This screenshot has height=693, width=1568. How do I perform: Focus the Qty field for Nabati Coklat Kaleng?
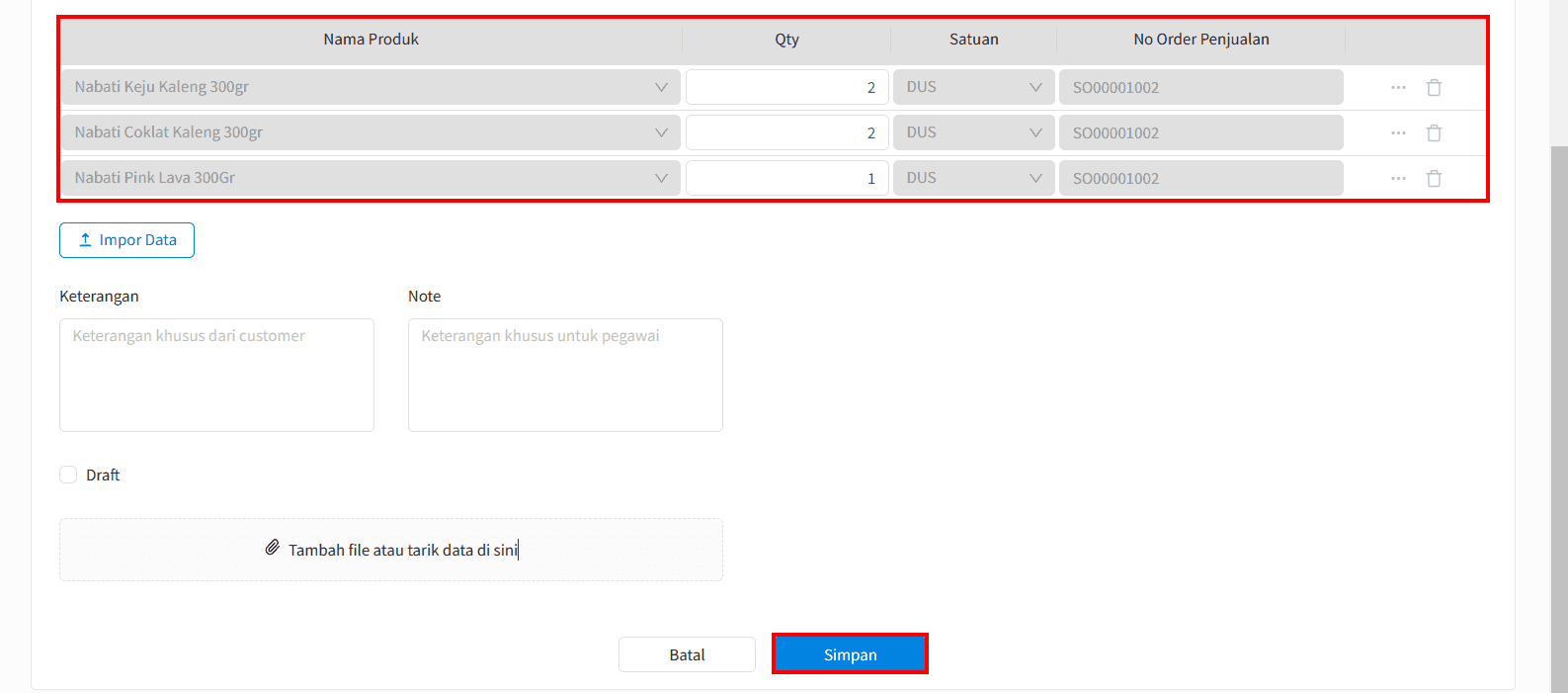coord(787,132)
